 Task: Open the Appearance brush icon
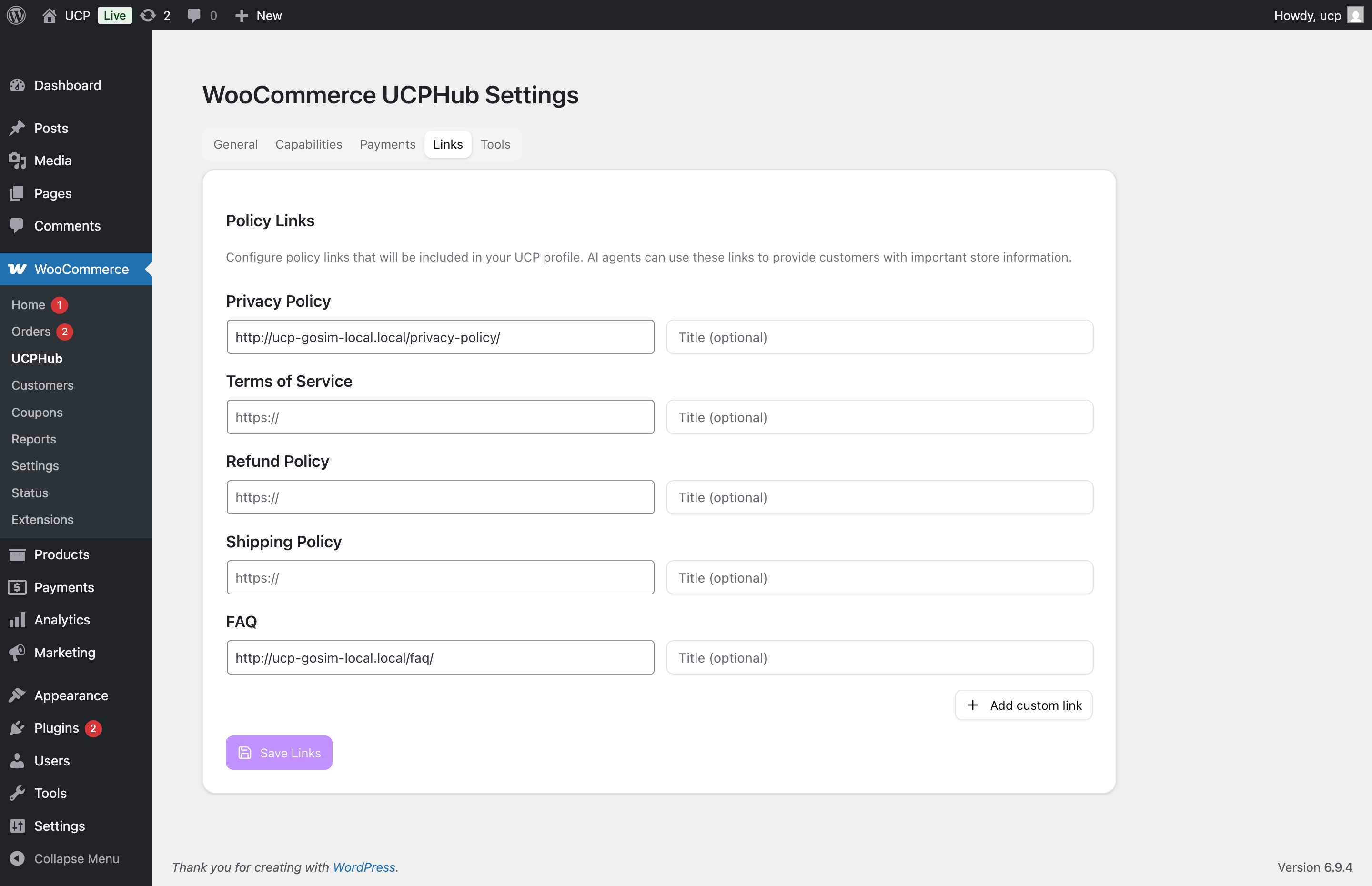[18, 695]
